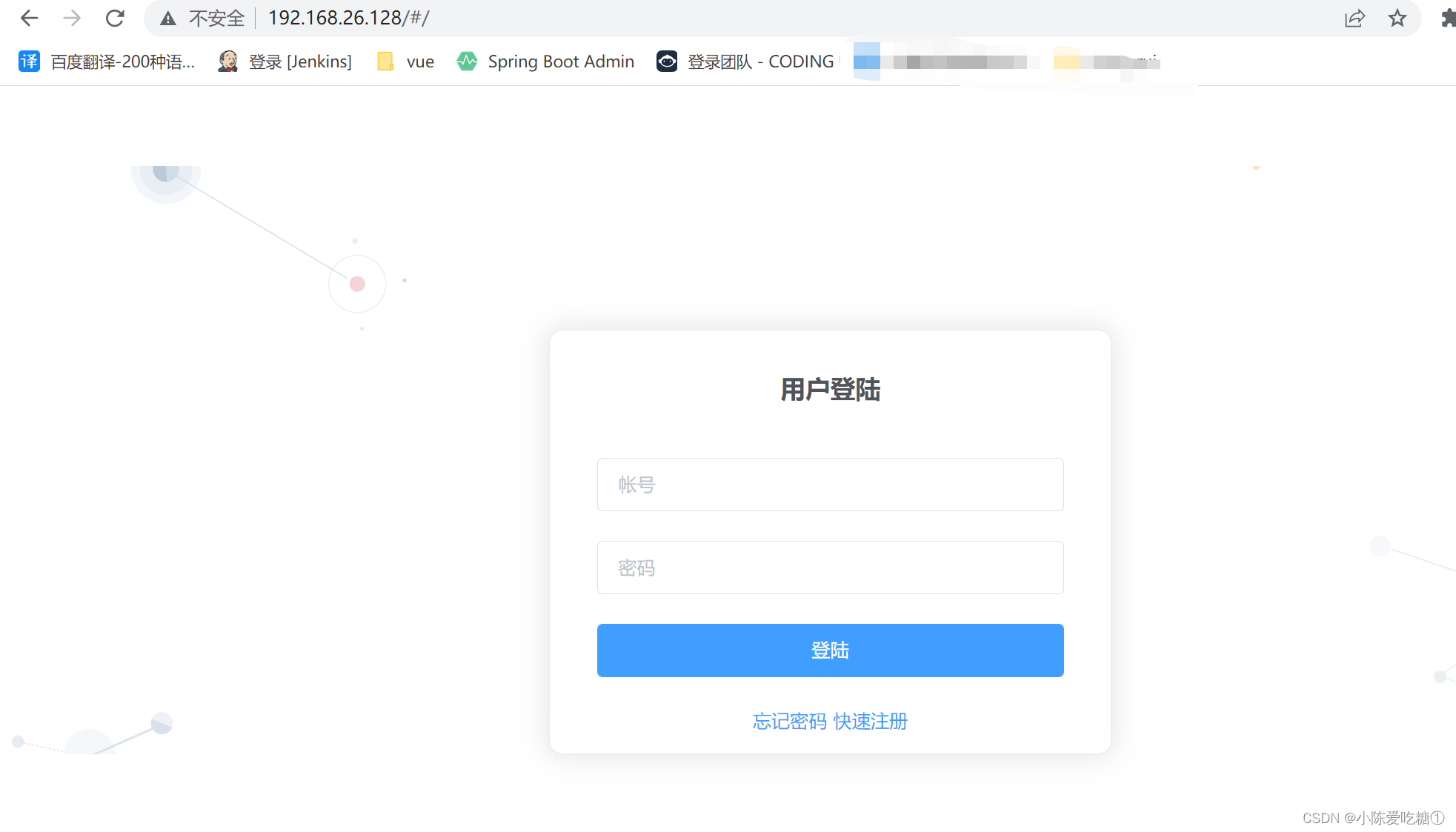
Task: Open the vue bookmarks folder
Action: [406, 61]
